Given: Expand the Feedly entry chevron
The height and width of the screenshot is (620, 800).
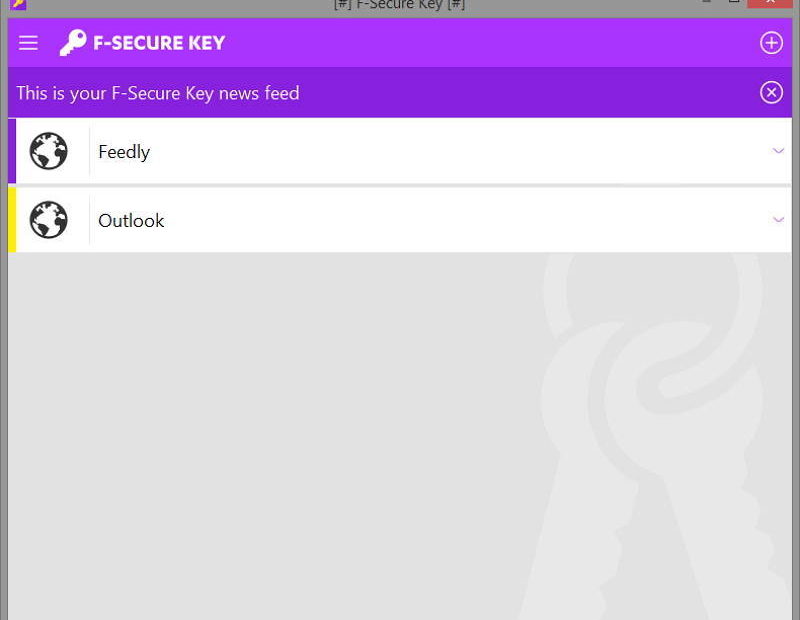Looking at the screenshot, I should point(778,151).
